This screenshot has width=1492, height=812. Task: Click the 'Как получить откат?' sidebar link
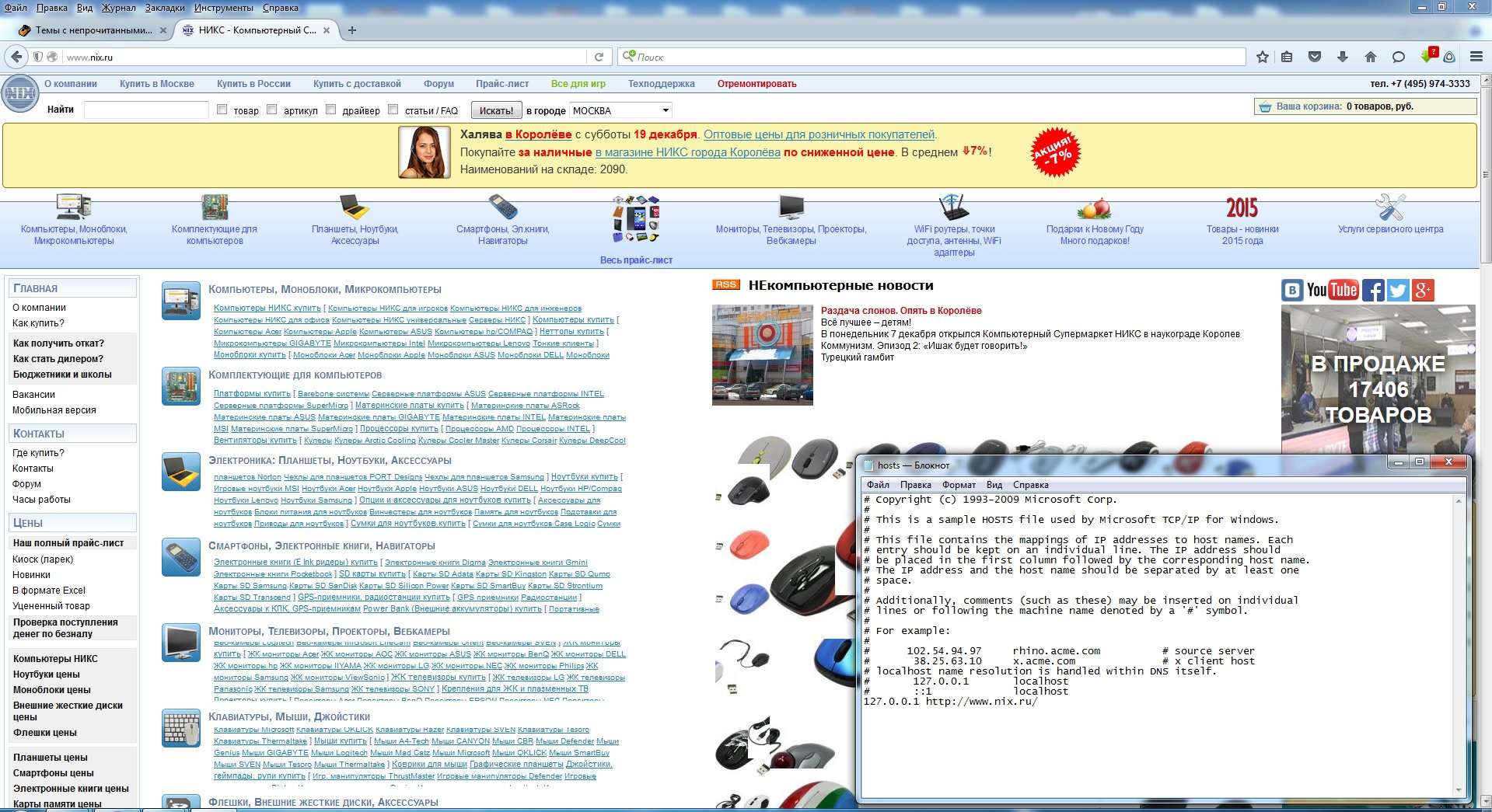tap(58, 343)
